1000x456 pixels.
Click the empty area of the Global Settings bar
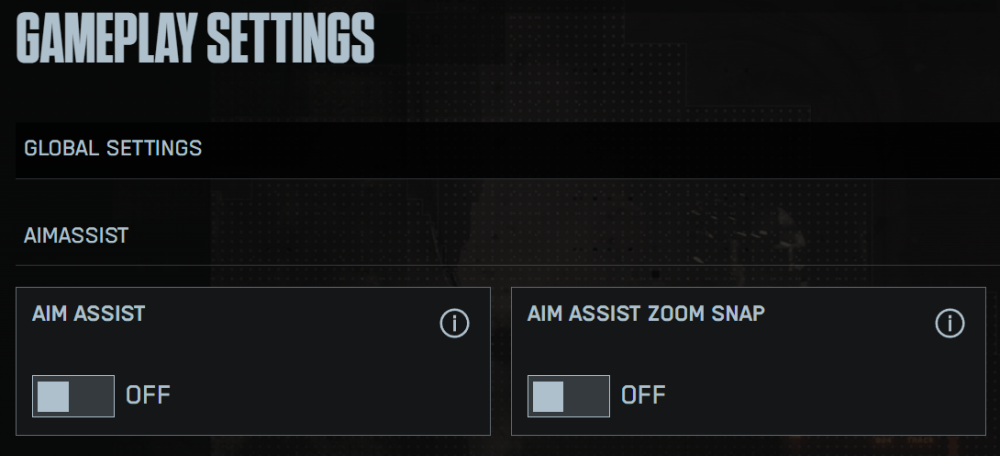pos(600,149)
